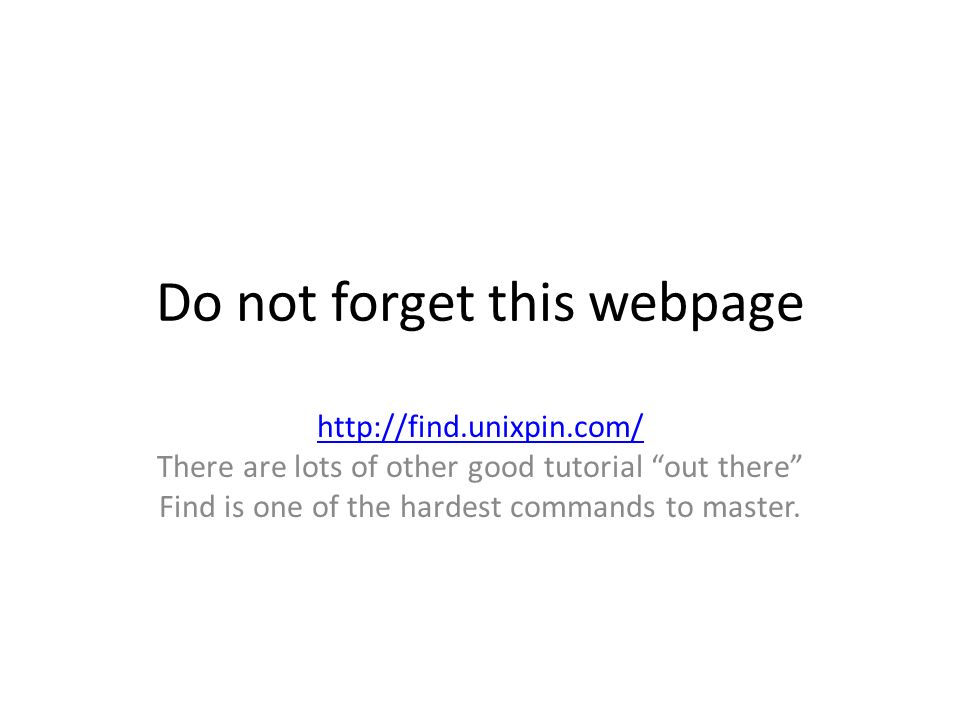Click the word 'hardest' in the last line
The image size is (960, 720).
click(451, 508)
